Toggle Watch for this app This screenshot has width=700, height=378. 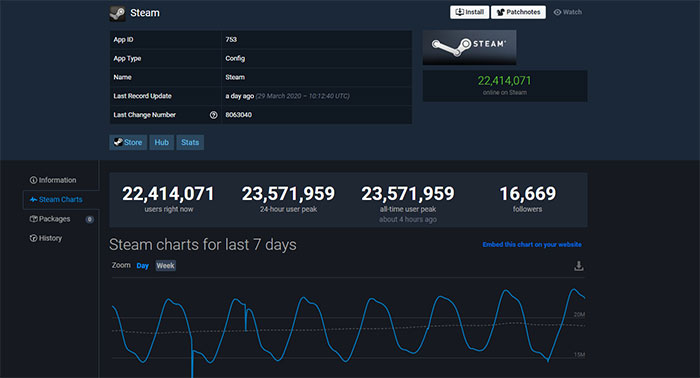pos(567,12)
